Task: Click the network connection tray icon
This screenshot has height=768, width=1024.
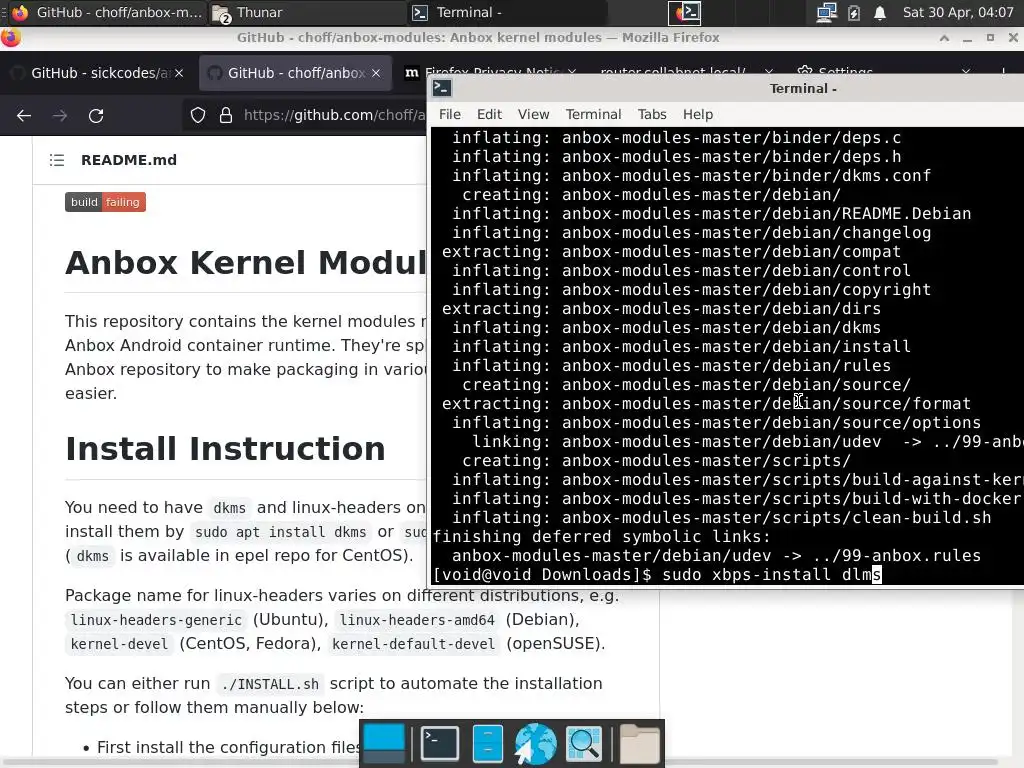Action: pos(826,12)
